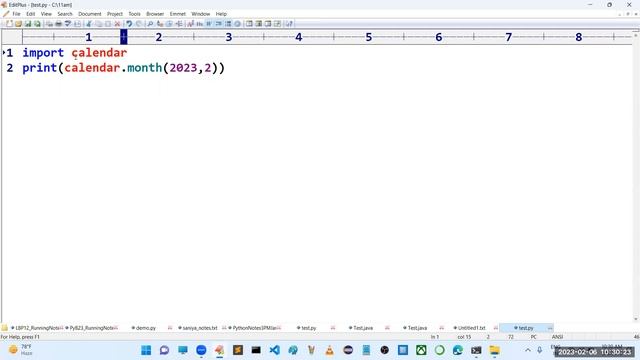Click the Redo toolbar icon
640x360 pixels.
138,24
